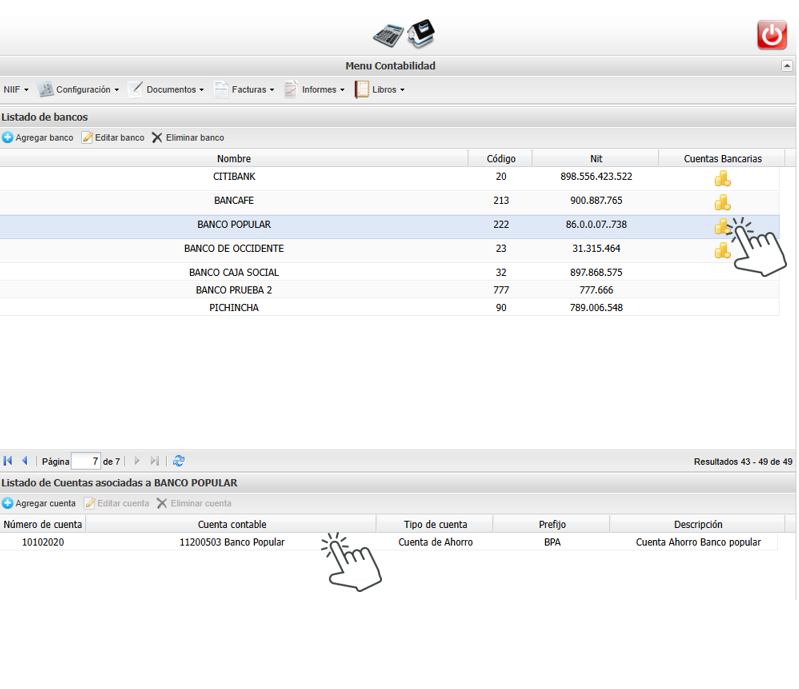Screen dimensions: 799x689
Task: Click the page number input field
Action: [x=86, y=461]
